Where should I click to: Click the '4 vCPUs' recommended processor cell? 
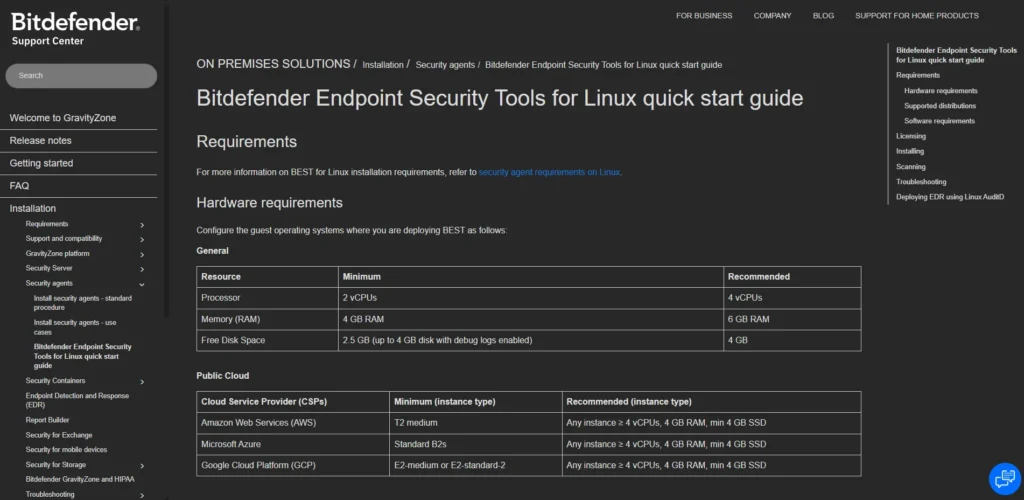click(x=792, y=298)
